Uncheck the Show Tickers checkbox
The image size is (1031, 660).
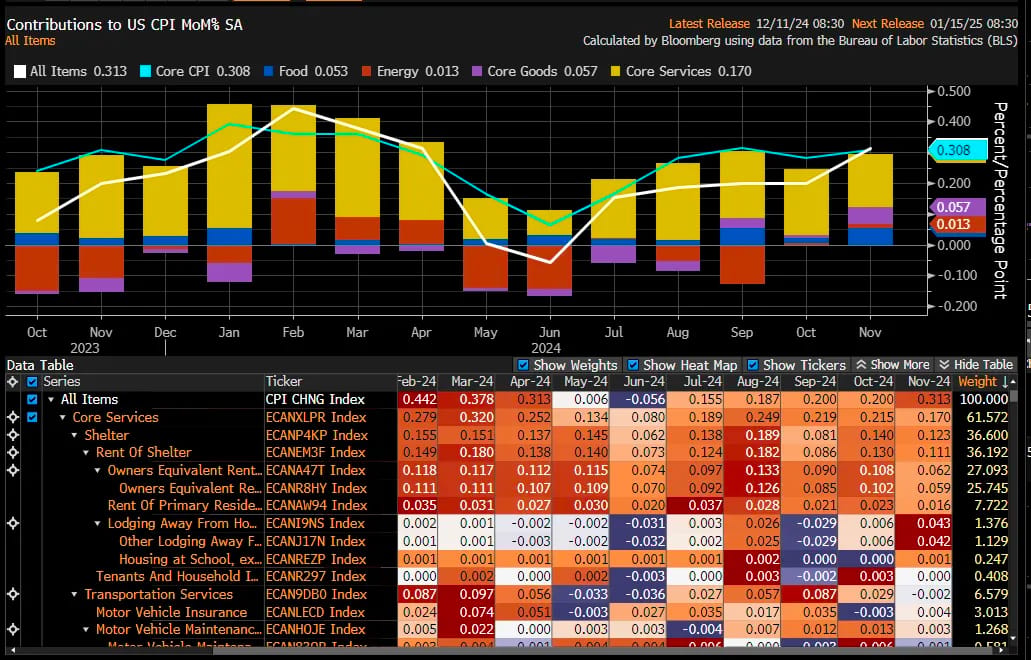click(753, 365)
